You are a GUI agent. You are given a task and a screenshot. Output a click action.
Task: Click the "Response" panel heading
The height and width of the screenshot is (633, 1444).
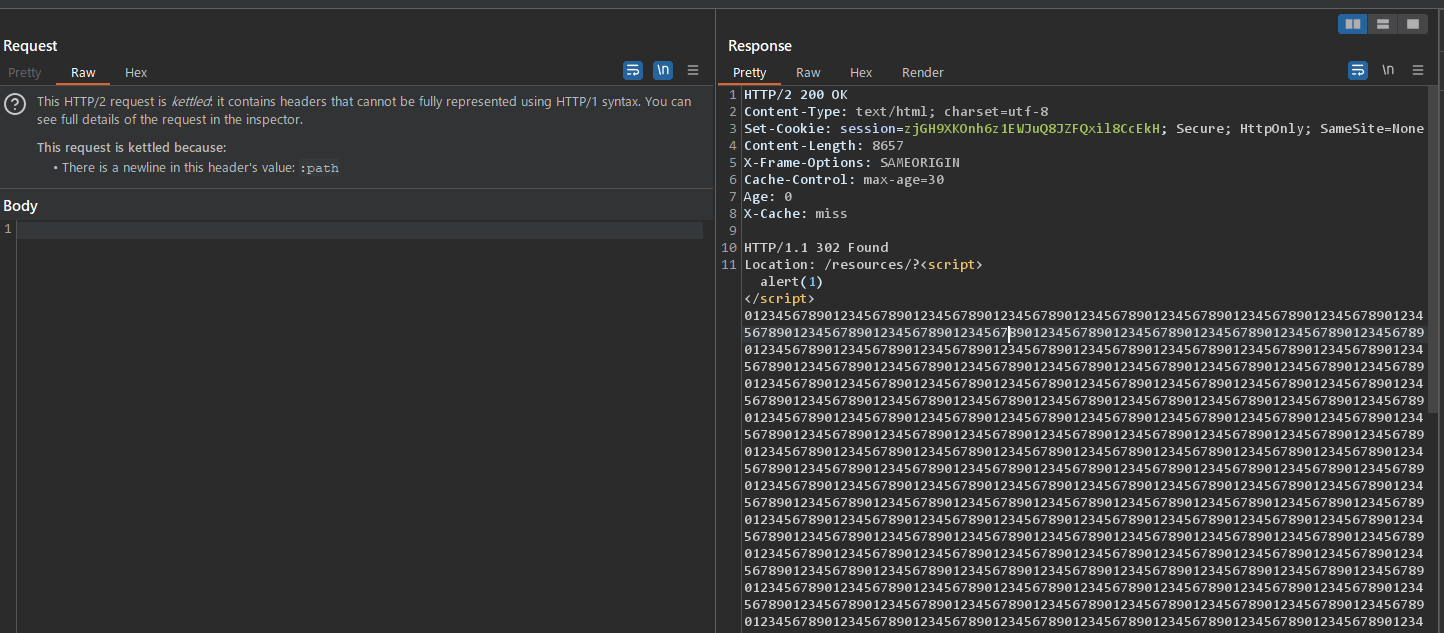coord(760,46)
